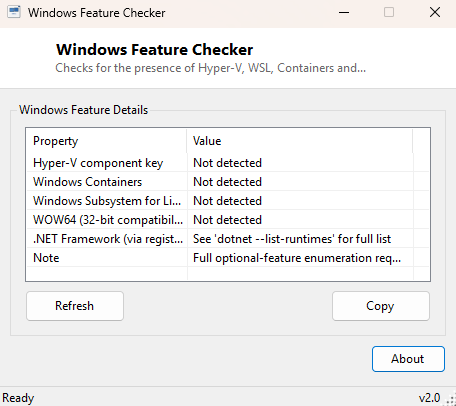Click the Ready status bar text

(18, 398)
